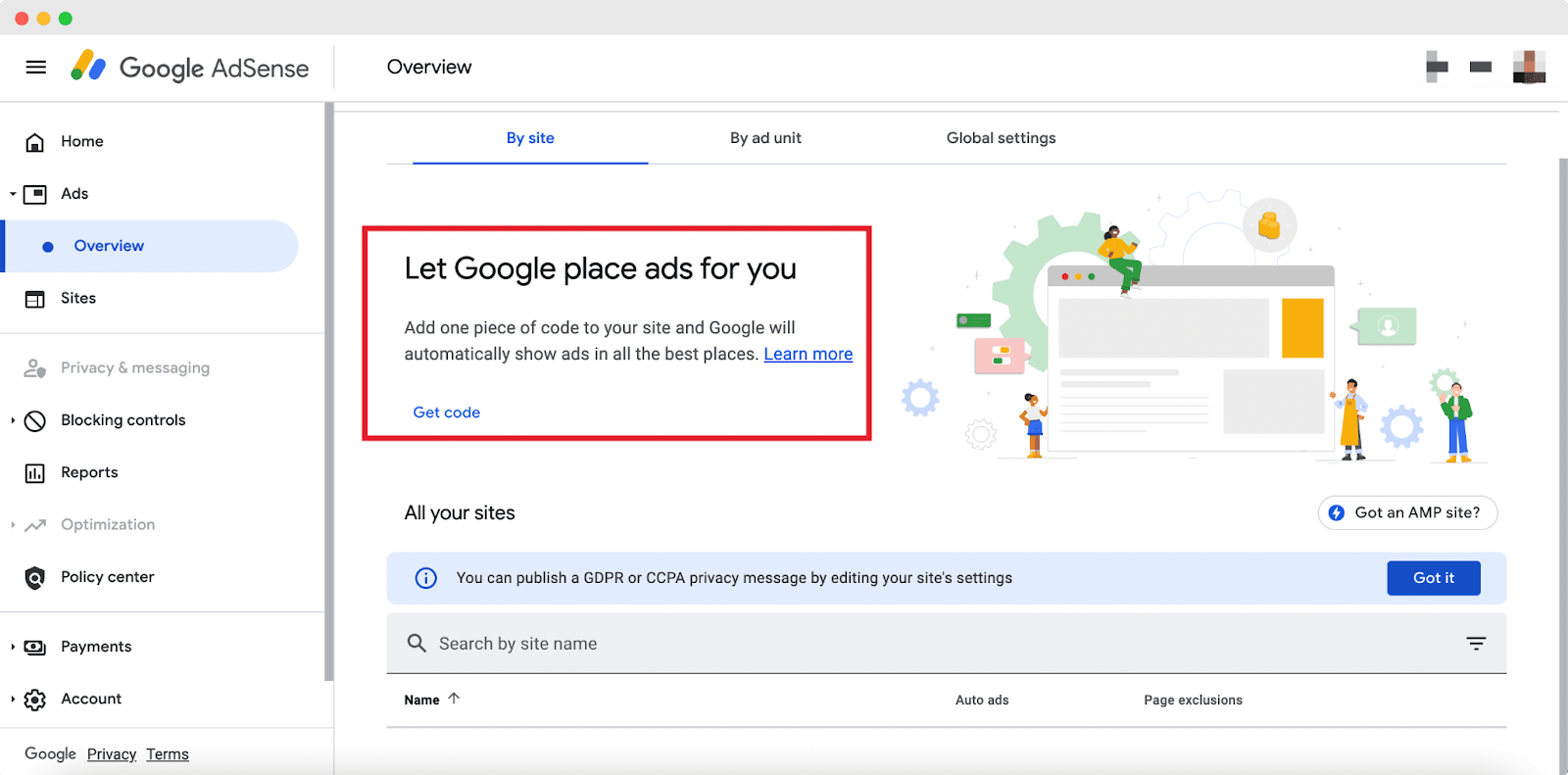The image size is (1568, 775).
Task: Click the Google footer text
Action: [50, 753]
